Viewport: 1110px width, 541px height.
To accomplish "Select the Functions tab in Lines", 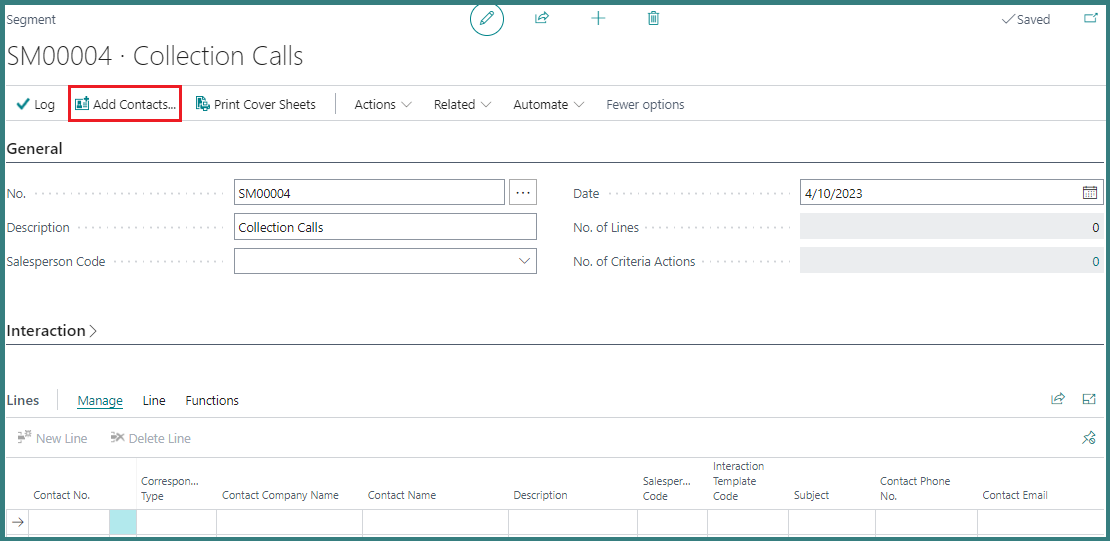I will tap(212, 400).
